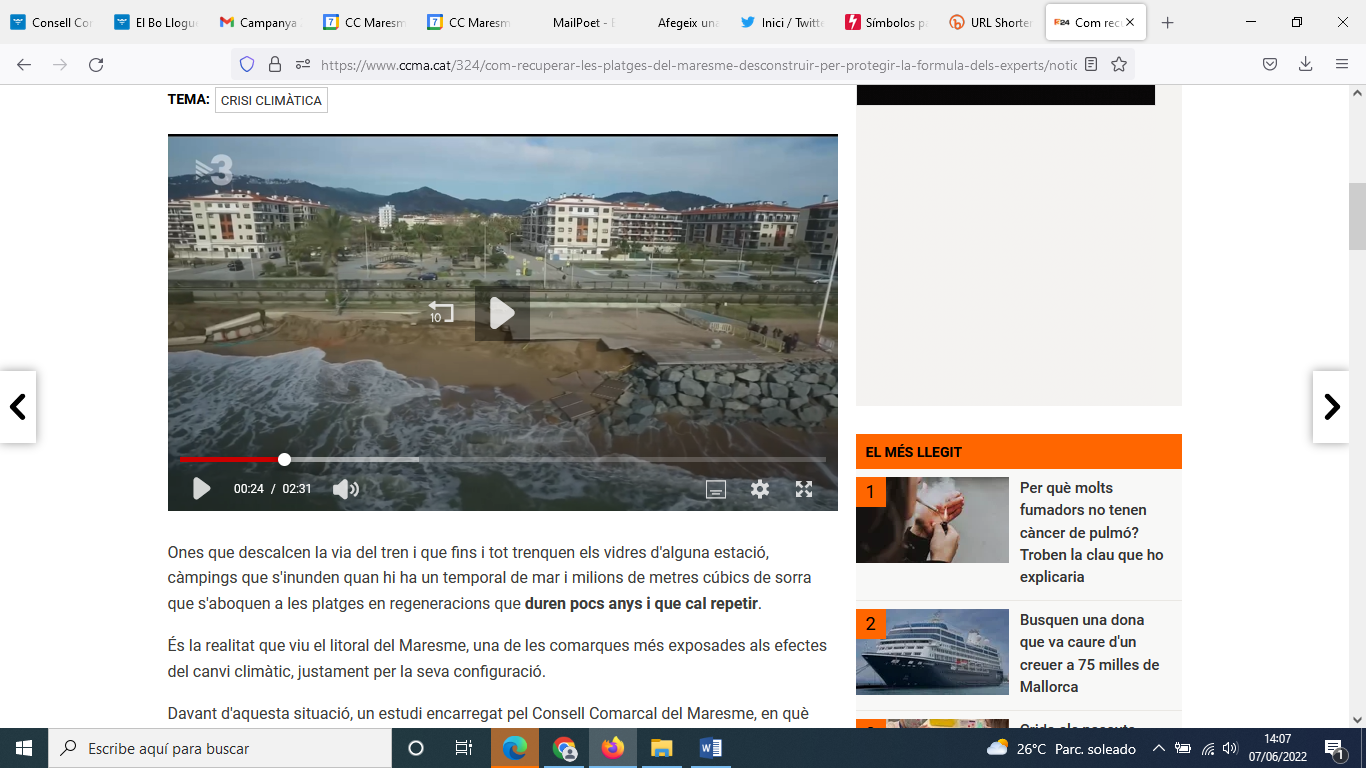Open File Explorer from taskbar
Viewport: 1366px width, 768px height.
click(662, 748)
